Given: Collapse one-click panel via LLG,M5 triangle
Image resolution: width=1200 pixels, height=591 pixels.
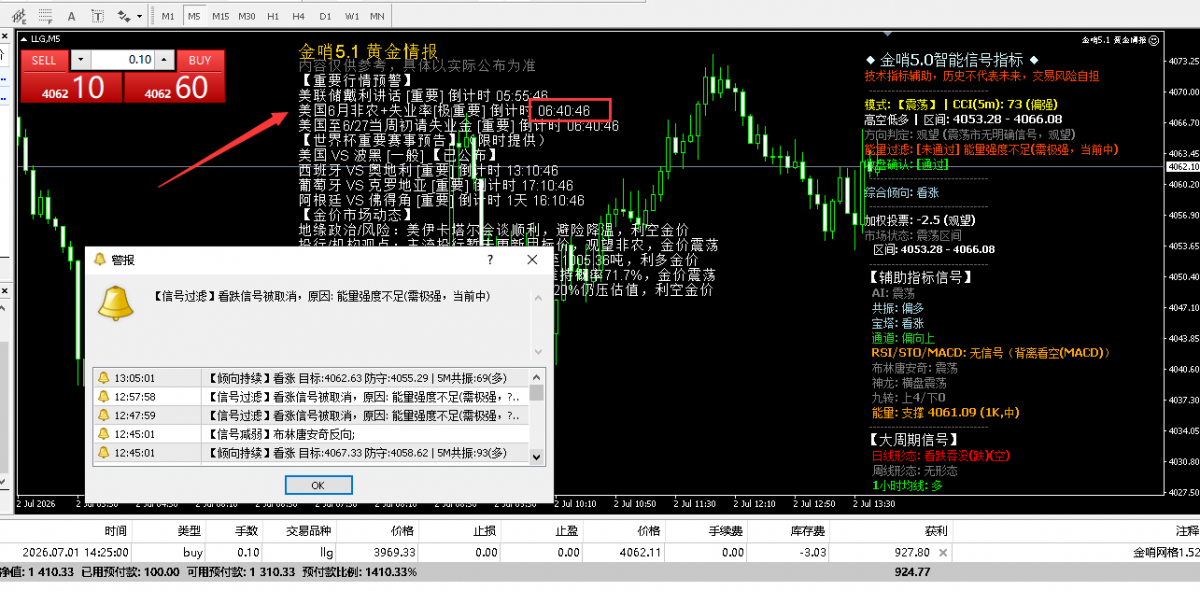Looking at the screenshot, I should coord(24,39).
